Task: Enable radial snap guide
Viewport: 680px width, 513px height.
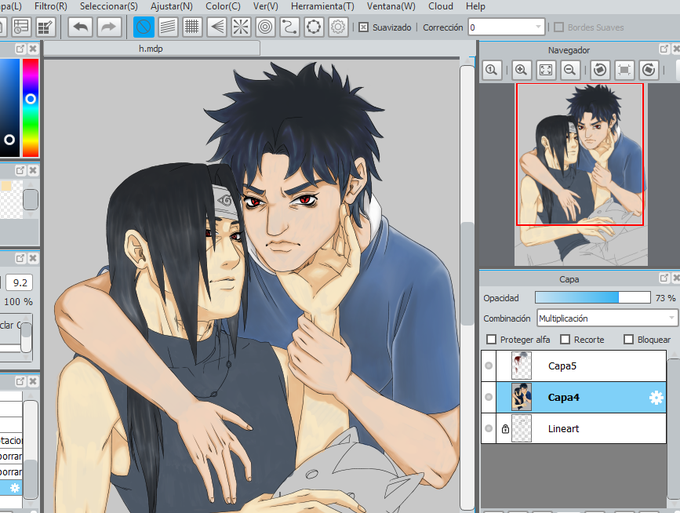Action: pos(241,27)
